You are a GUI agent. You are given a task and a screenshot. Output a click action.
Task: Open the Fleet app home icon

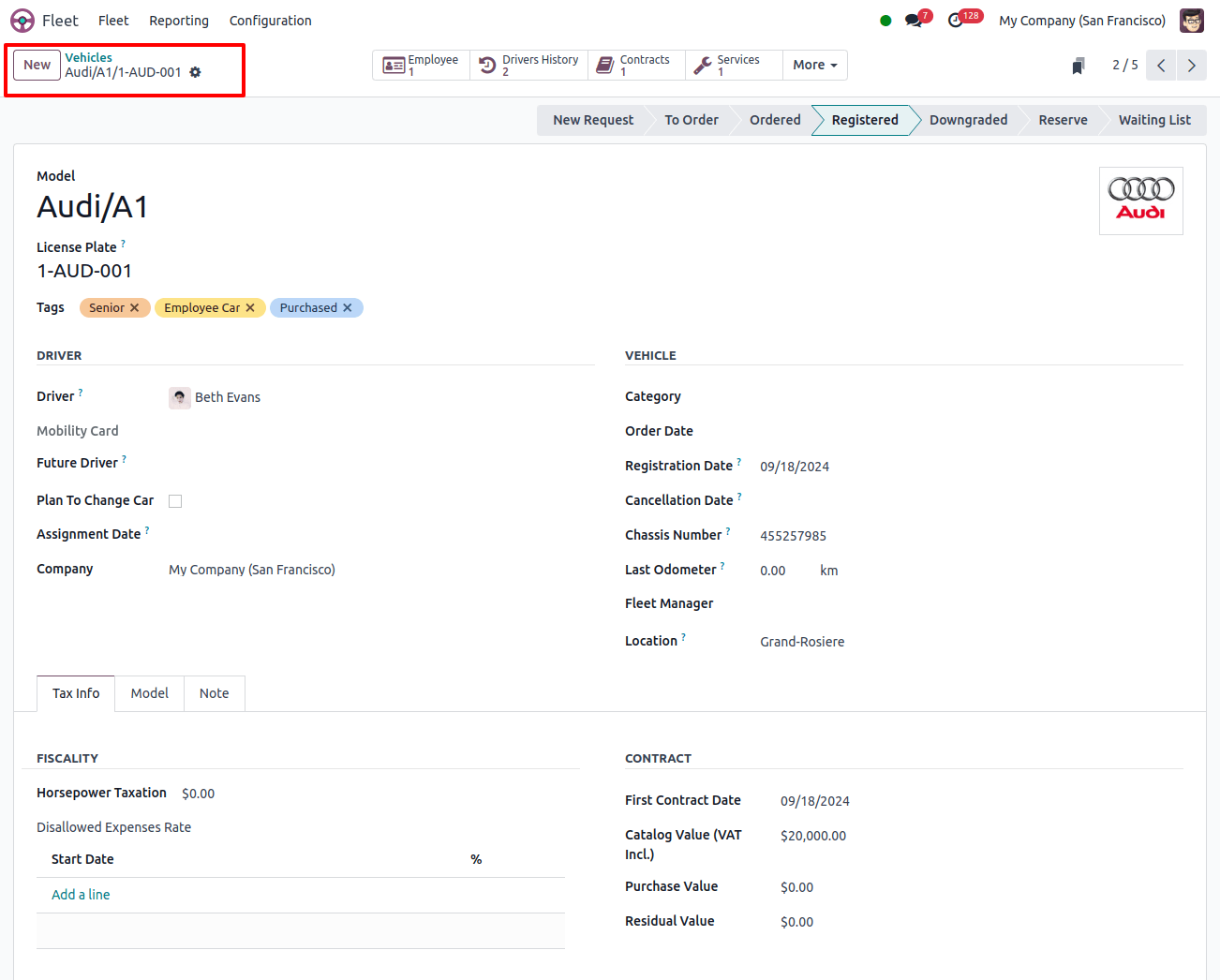(22, 21)
